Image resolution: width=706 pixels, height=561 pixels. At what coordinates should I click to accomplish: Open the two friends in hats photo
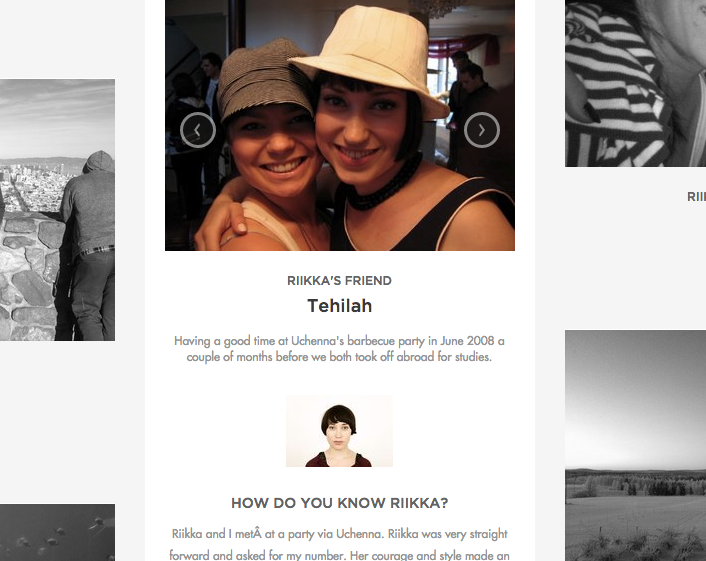(340, 125)
